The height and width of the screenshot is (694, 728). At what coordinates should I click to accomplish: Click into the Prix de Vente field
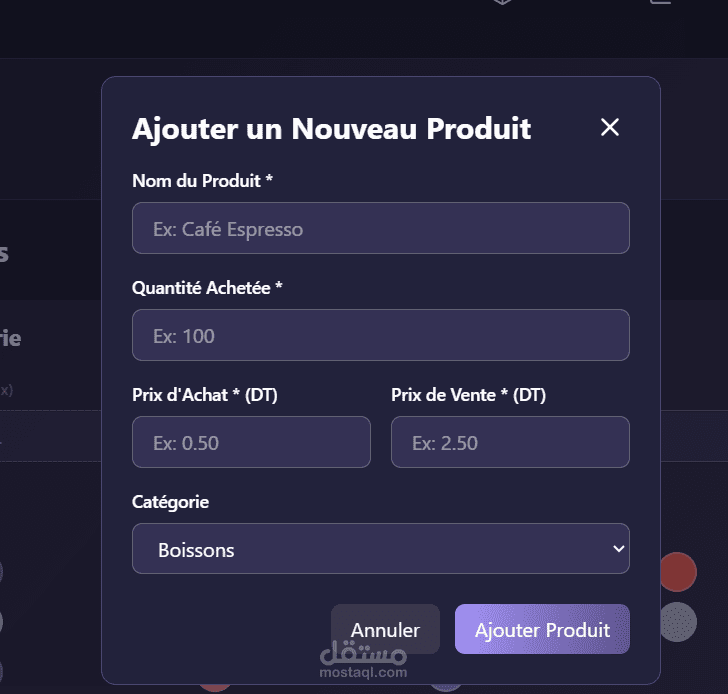click(x=510, y=442)
